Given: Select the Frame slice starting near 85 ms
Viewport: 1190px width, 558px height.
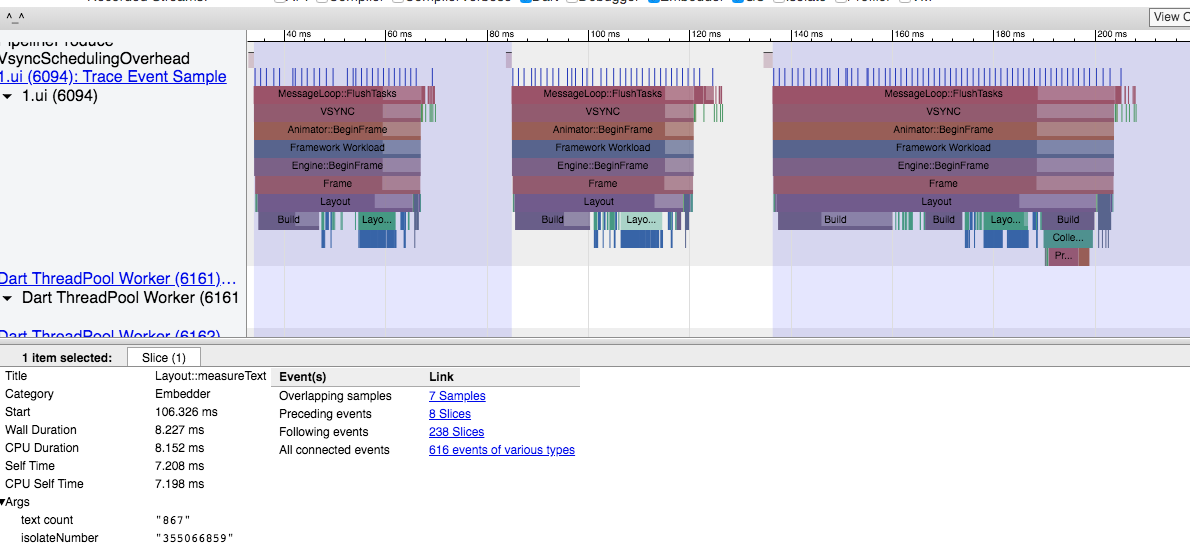Looking at the screenshot, I should (603, 184).
